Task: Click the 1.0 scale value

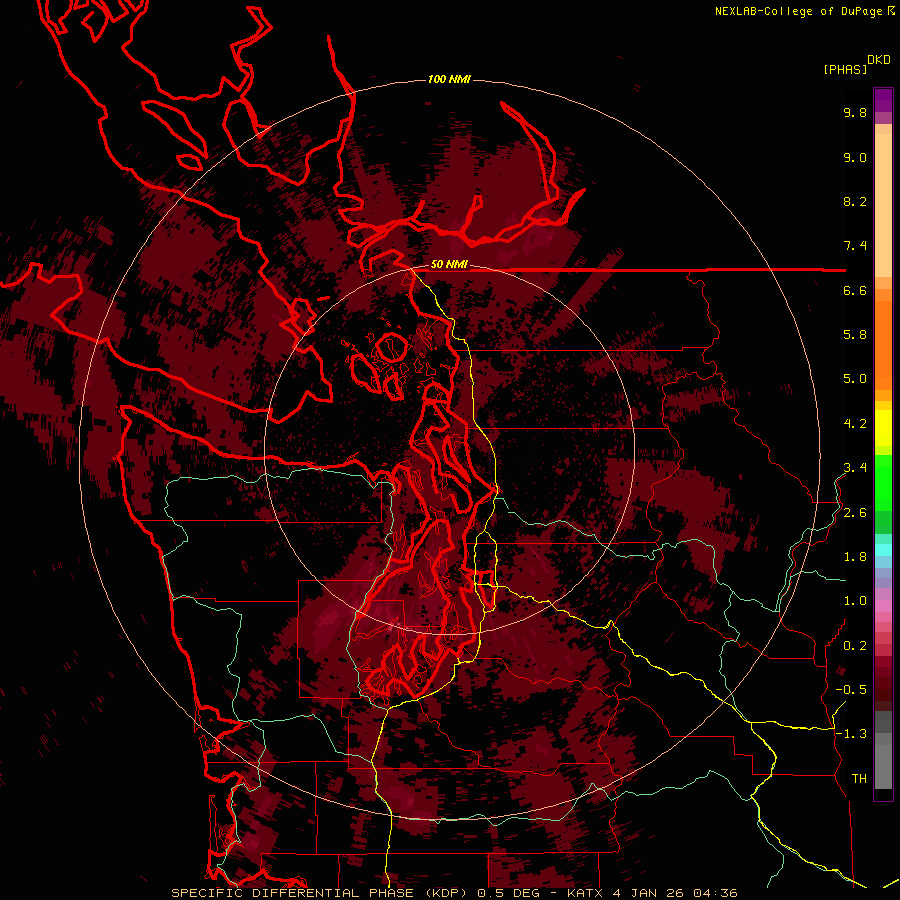Action: point(855,601)
